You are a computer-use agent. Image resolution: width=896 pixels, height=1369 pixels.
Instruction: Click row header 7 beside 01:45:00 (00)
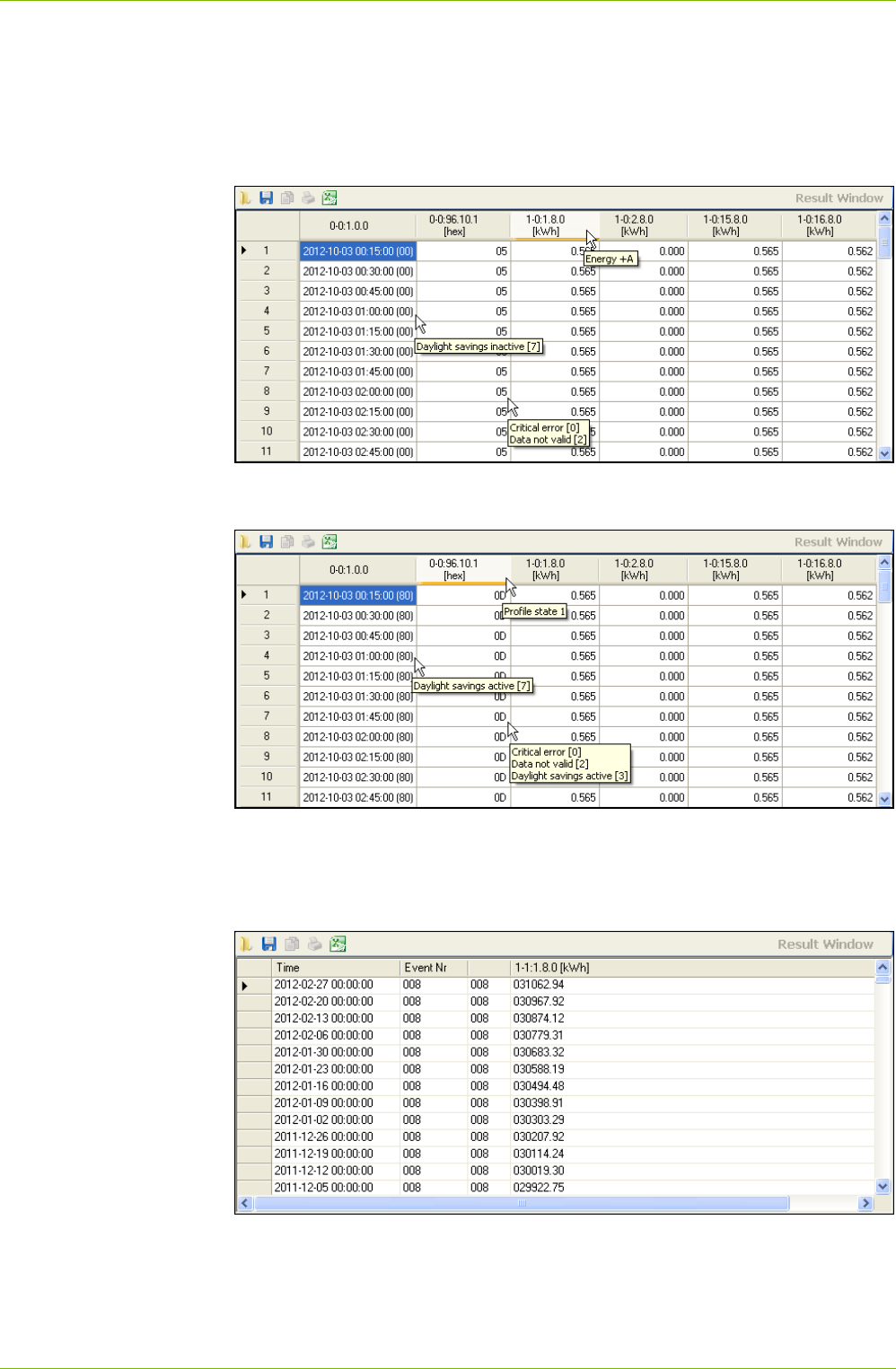(267, 371)
